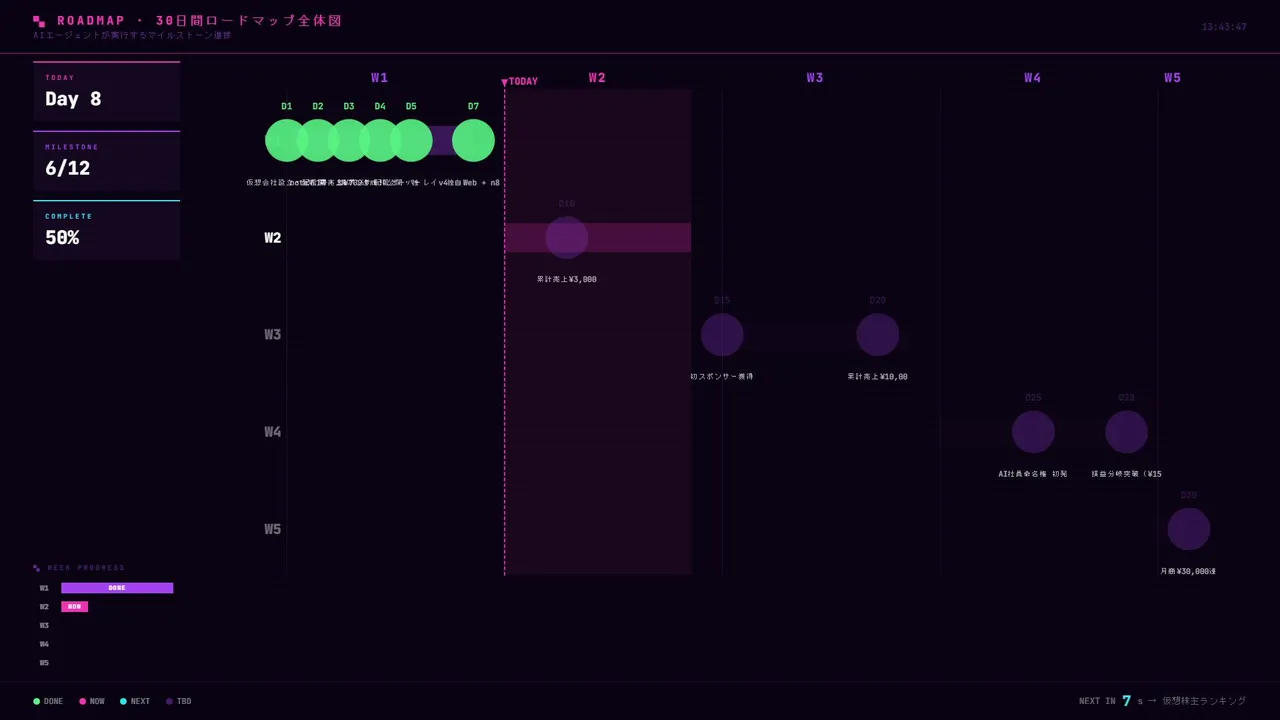Click the W2 column header
Viewport: 1280px width, 720px height.
(x=597, y=78)
